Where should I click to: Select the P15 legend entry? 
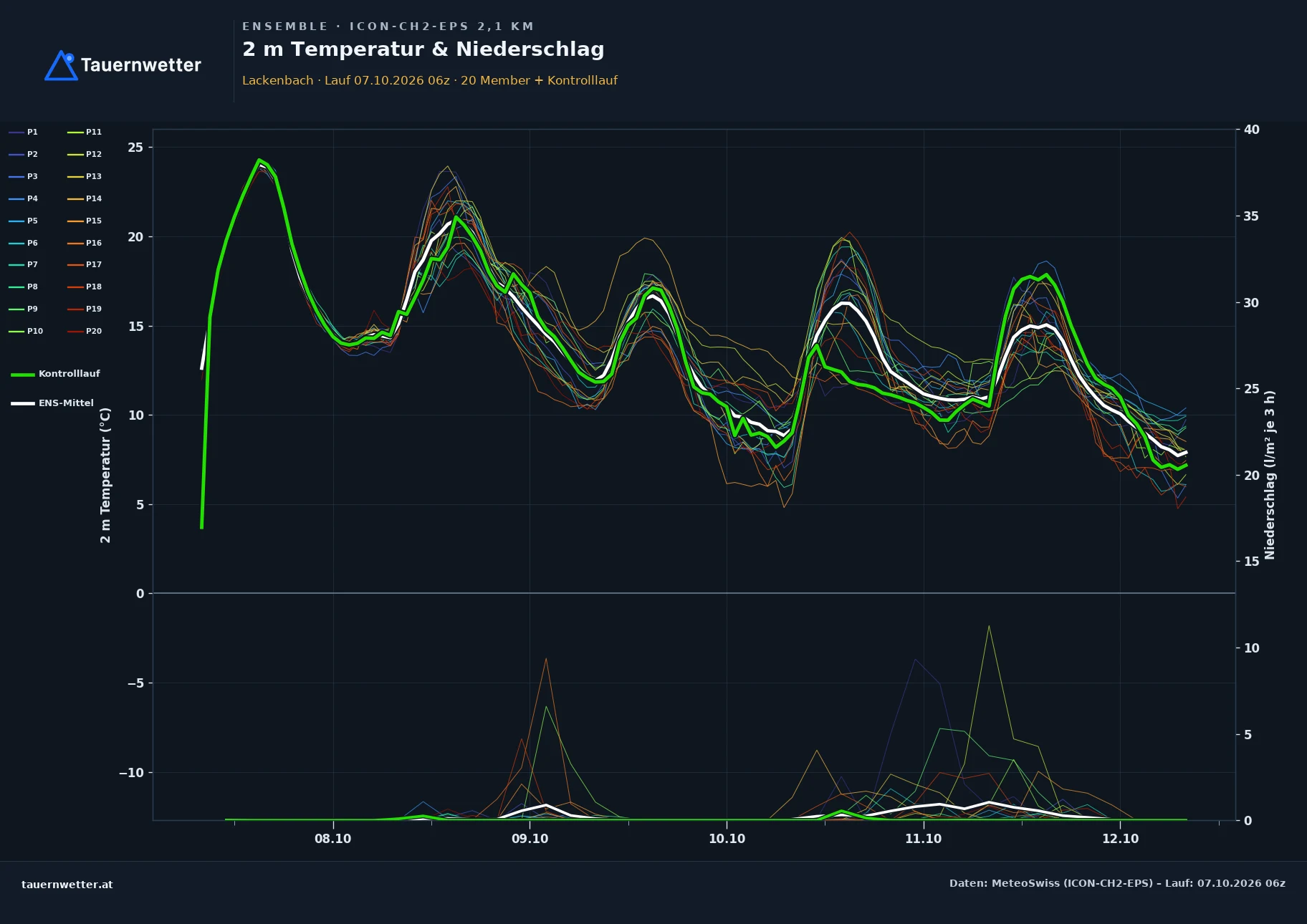[85, 221]
